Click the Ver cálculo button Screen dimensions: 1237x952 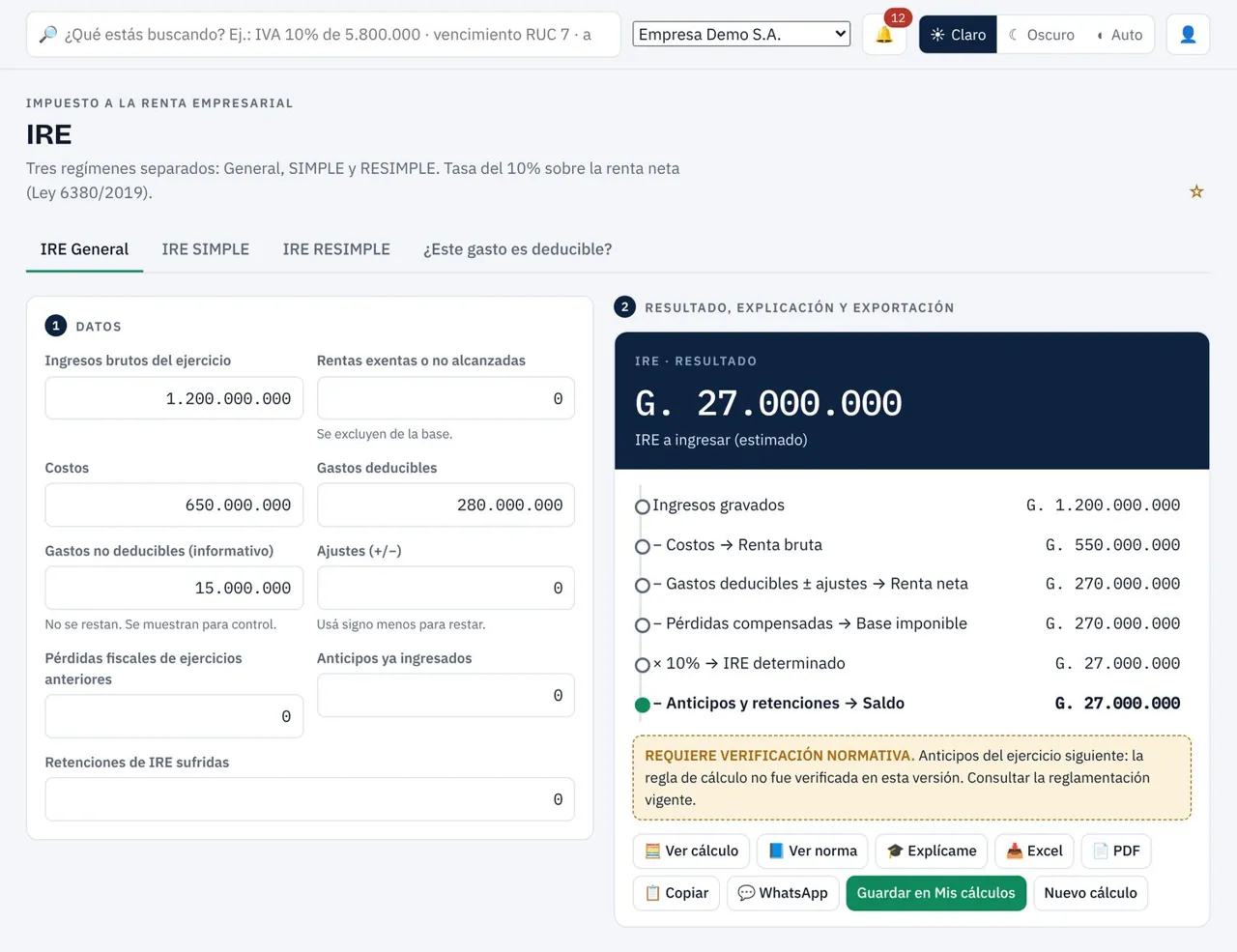tap(691, 851)
